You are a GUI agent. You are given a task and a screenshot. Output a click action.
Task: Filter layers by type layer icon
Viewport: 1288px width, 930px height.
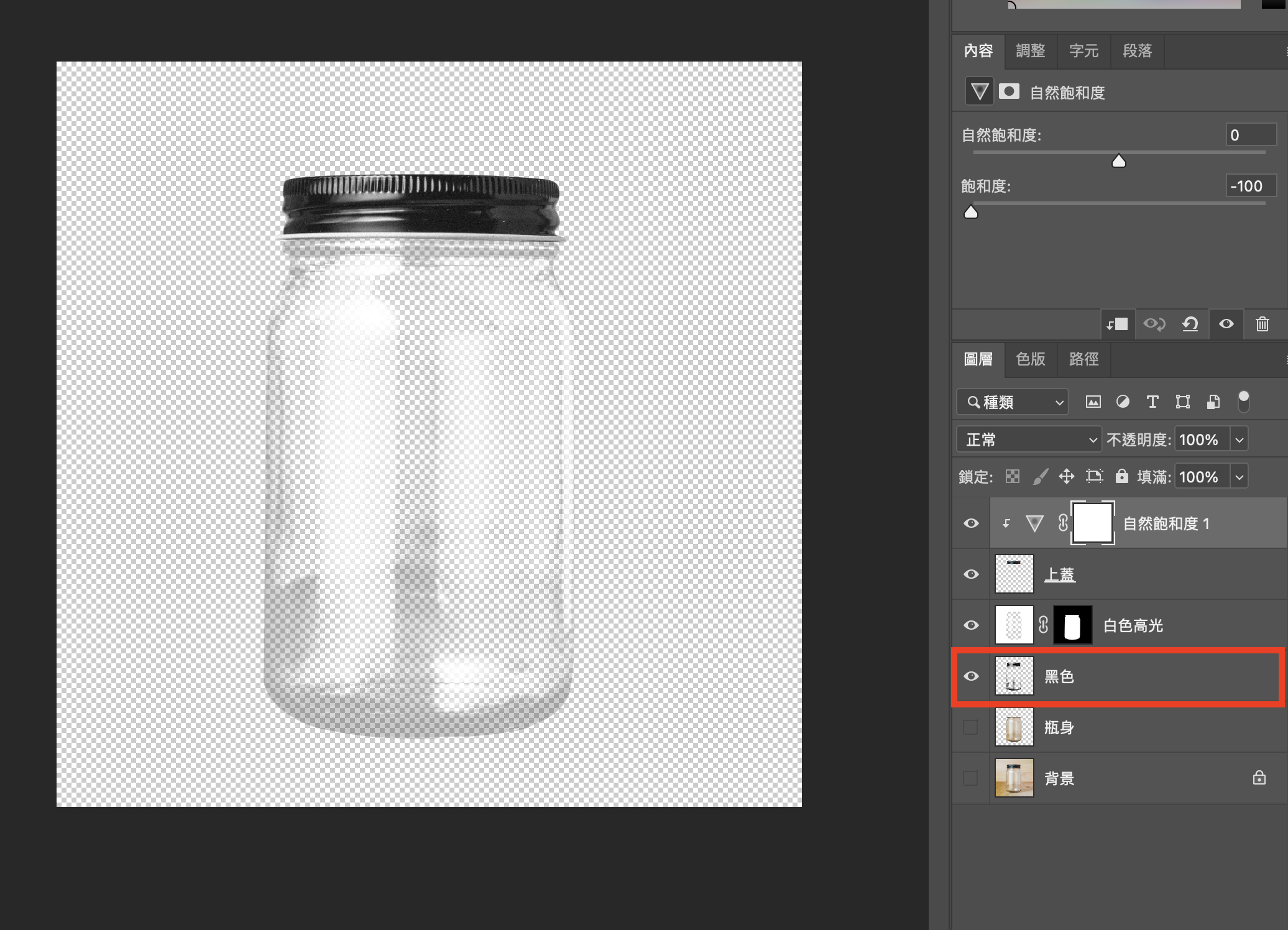[1152, 402]
